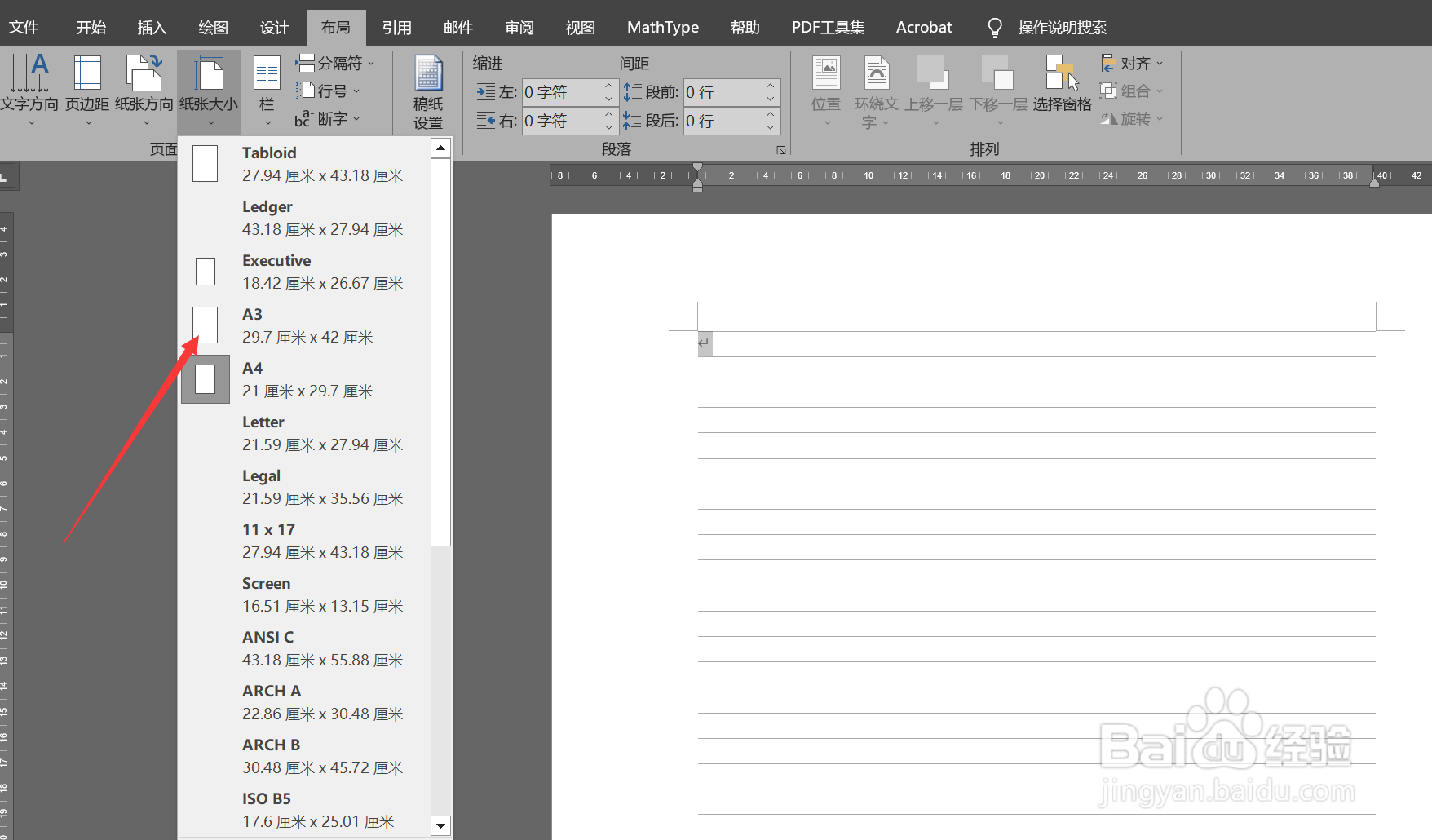The width and height of the screenshot is (1432, 840).
Task: Click the lightbulb 操作说明搜索 icon
Action: 994,28
